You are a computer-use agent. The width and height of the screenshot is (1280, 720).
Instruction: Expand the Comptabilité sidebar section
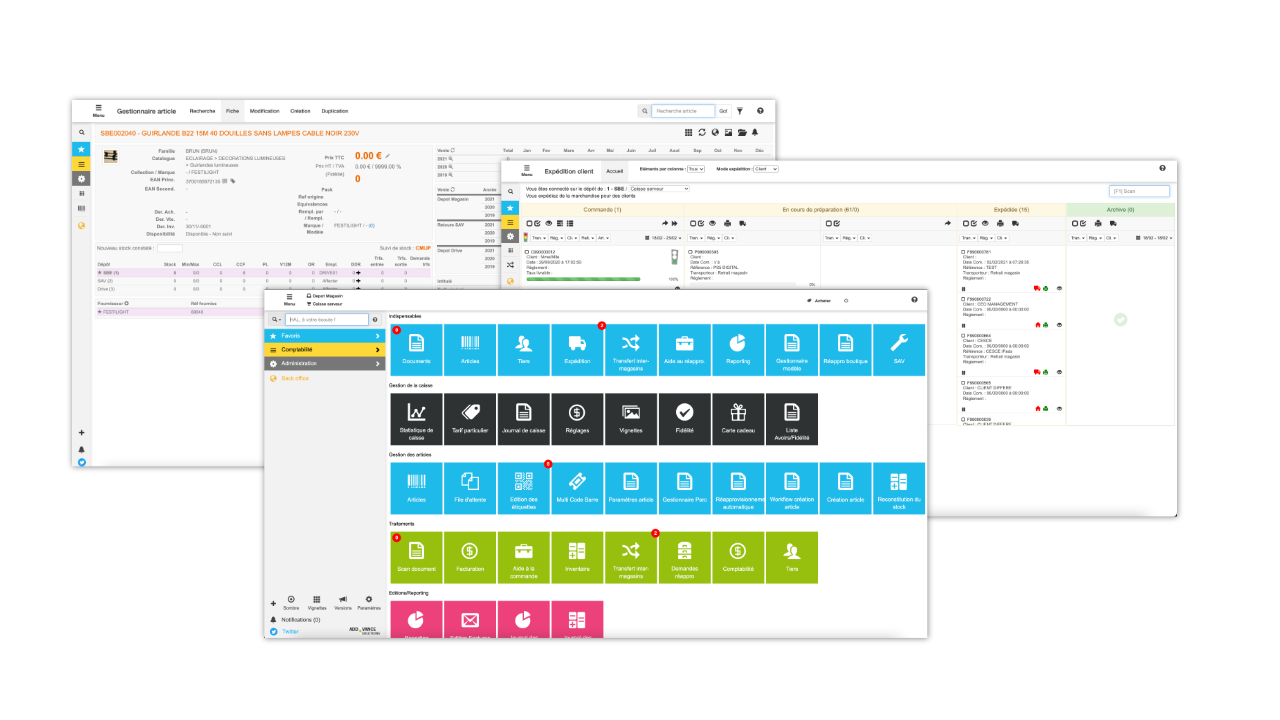324,350
